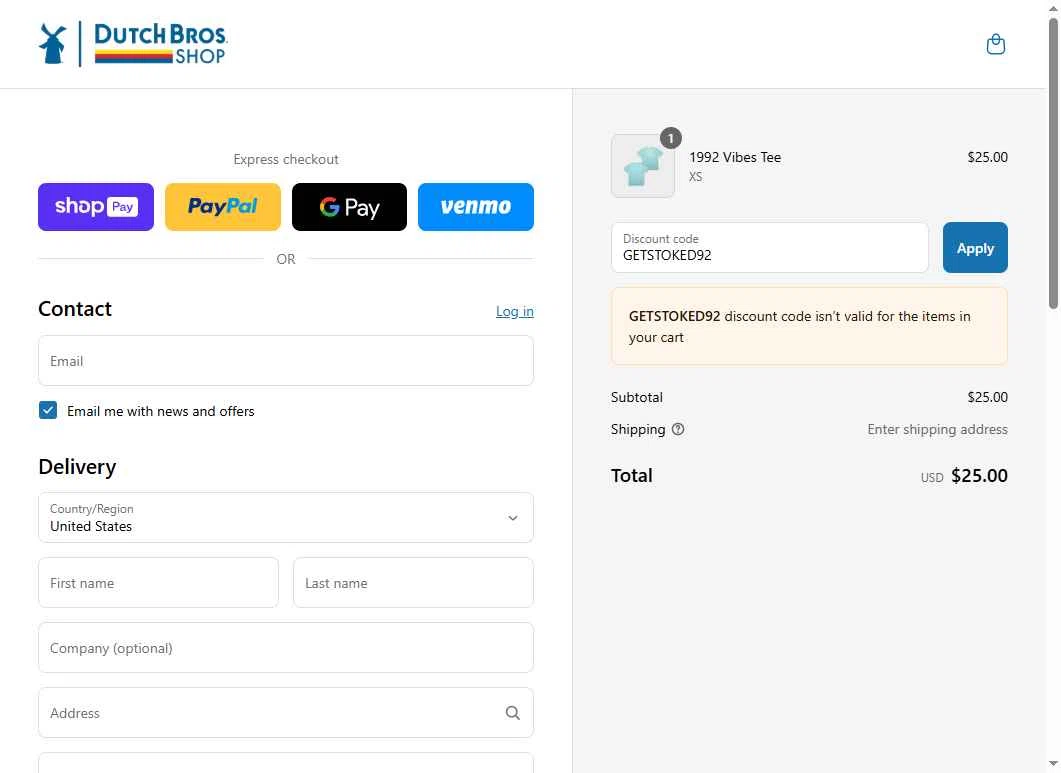Apply the discount code
Screen dimensions: 1061x773
[975, 248]
